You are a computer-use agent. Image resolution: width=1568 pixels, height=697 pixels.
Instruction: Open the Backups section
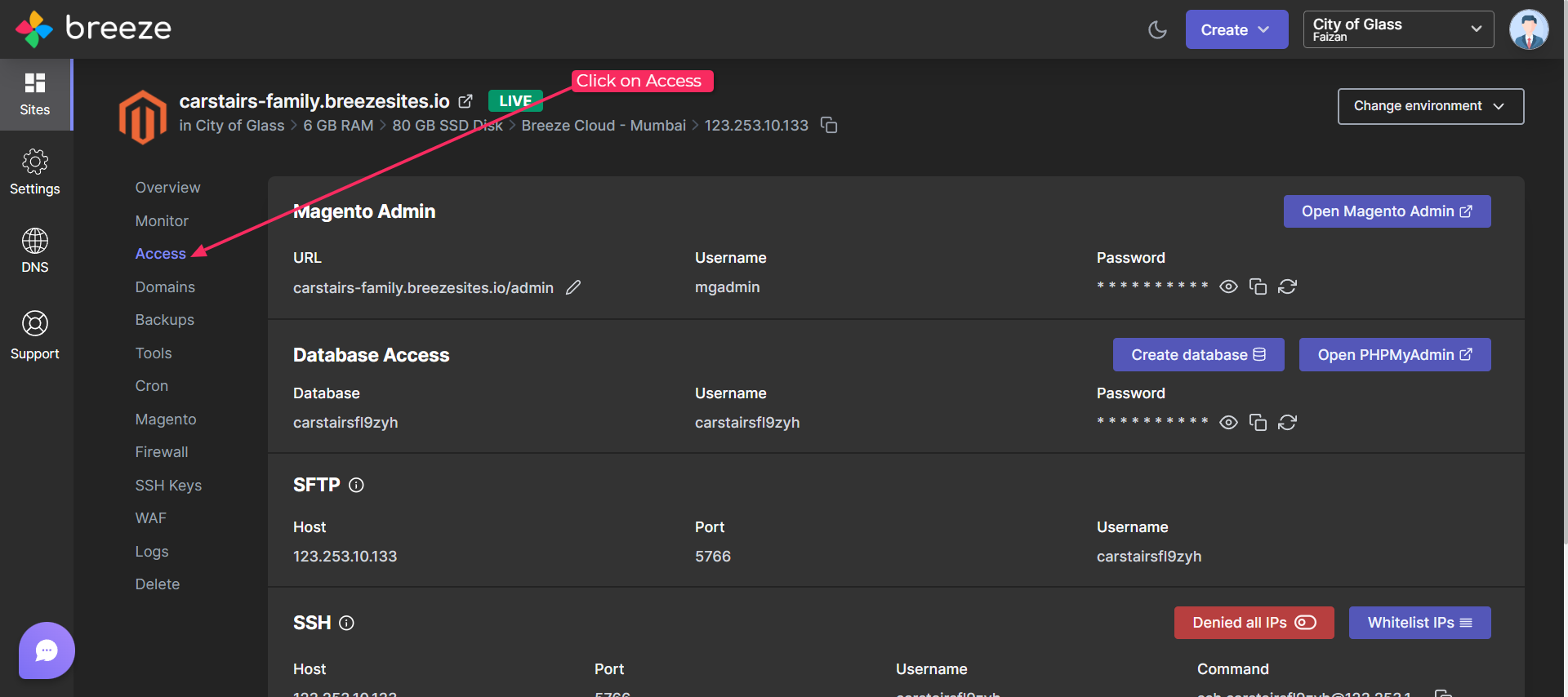pos(164,320)
